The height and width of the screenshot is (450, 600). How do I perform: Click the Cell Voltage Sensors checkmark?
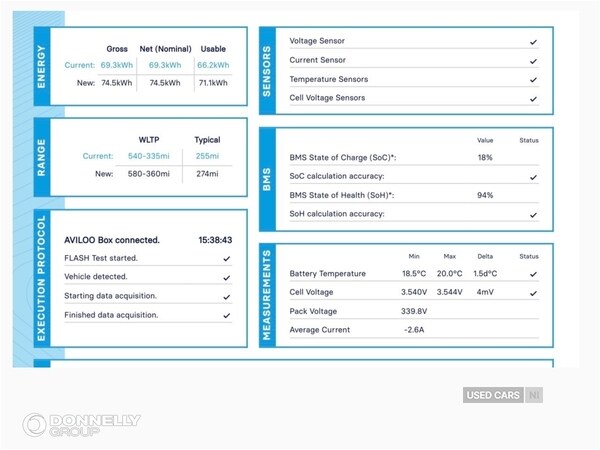click(533, 98)
